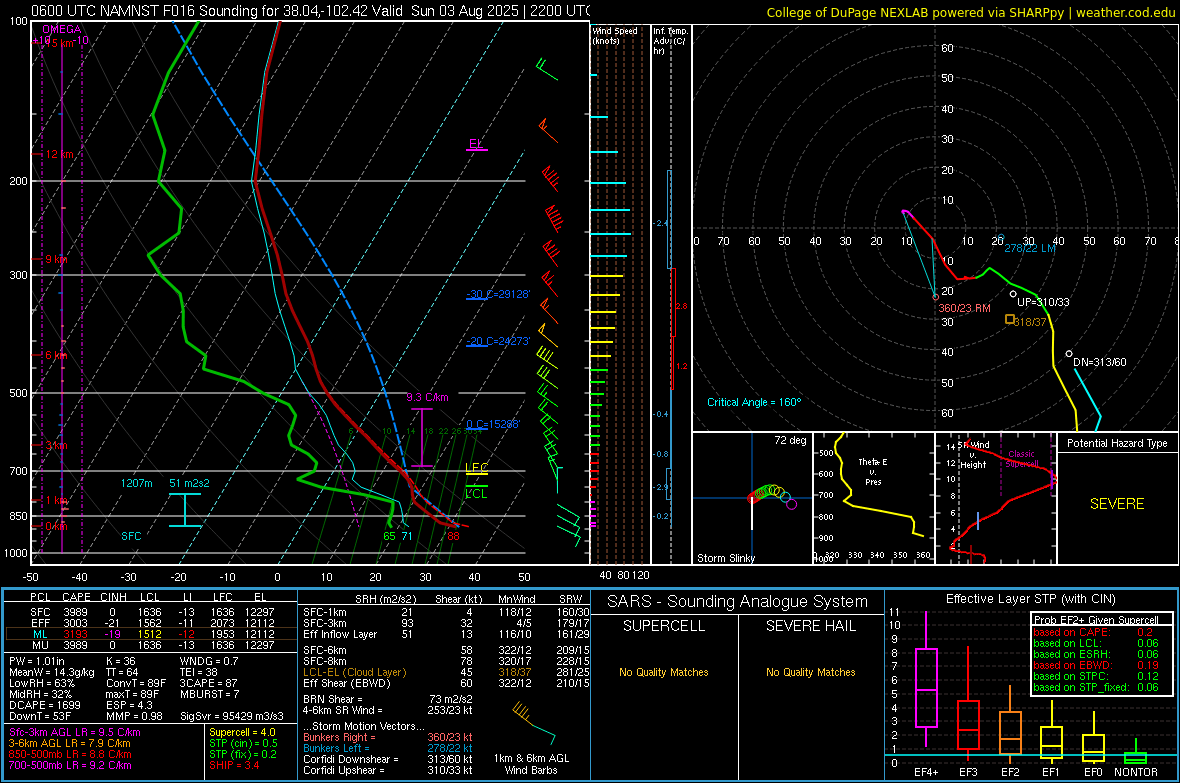Click the '278/22 LM' hodograph label
The height and width of the screenshot is (783, 1180).
[x=1029, y=248]
